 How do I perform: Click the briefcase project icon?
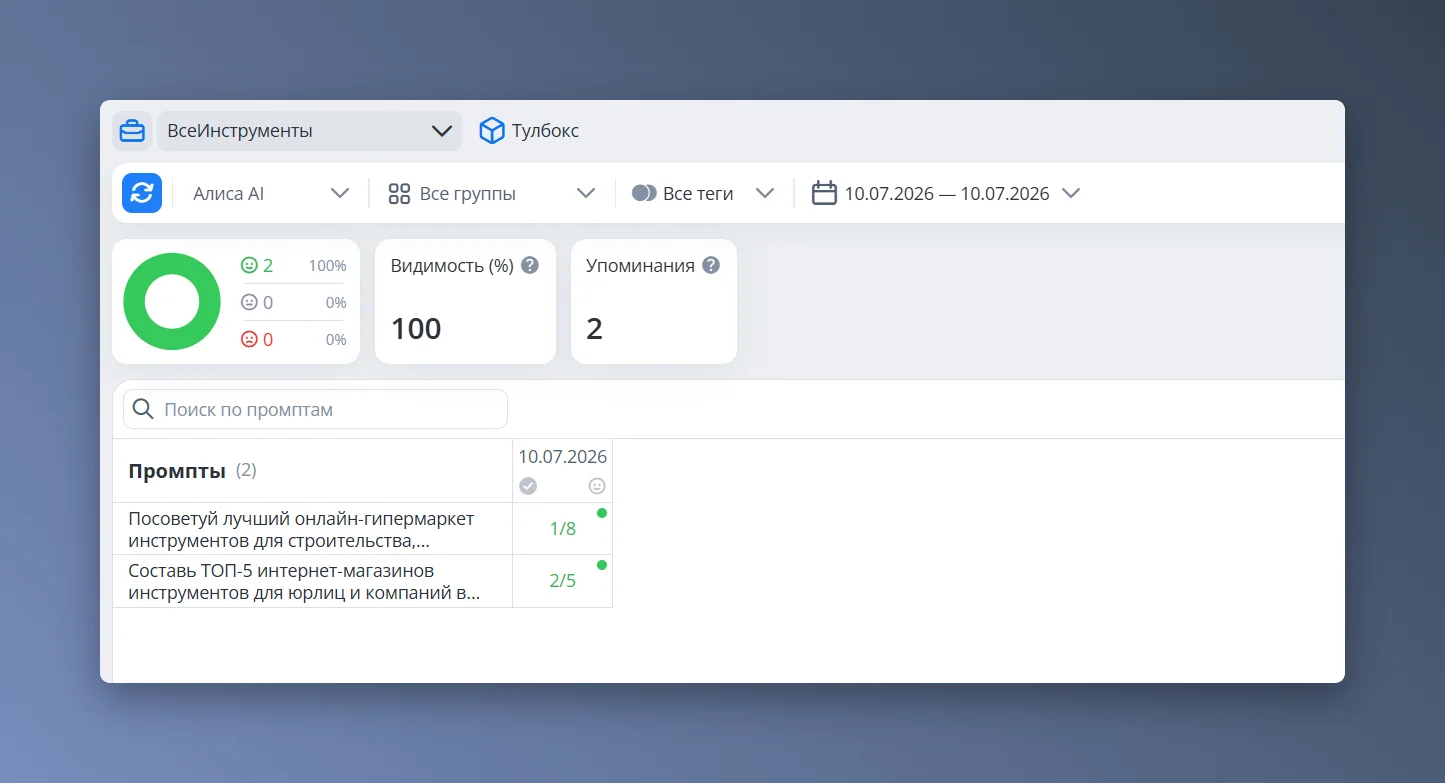pos(131,131)
